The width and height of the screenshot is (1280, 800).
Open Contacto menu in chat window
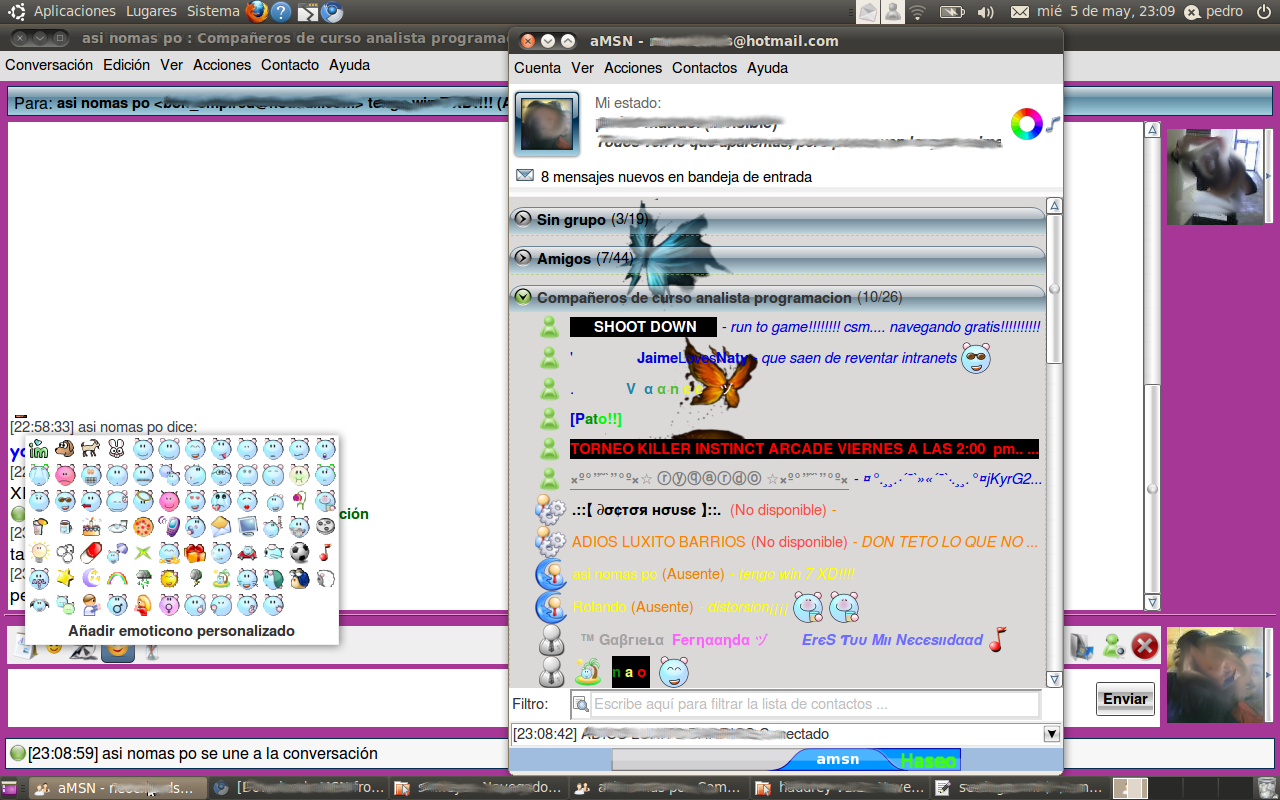[290, 65]
